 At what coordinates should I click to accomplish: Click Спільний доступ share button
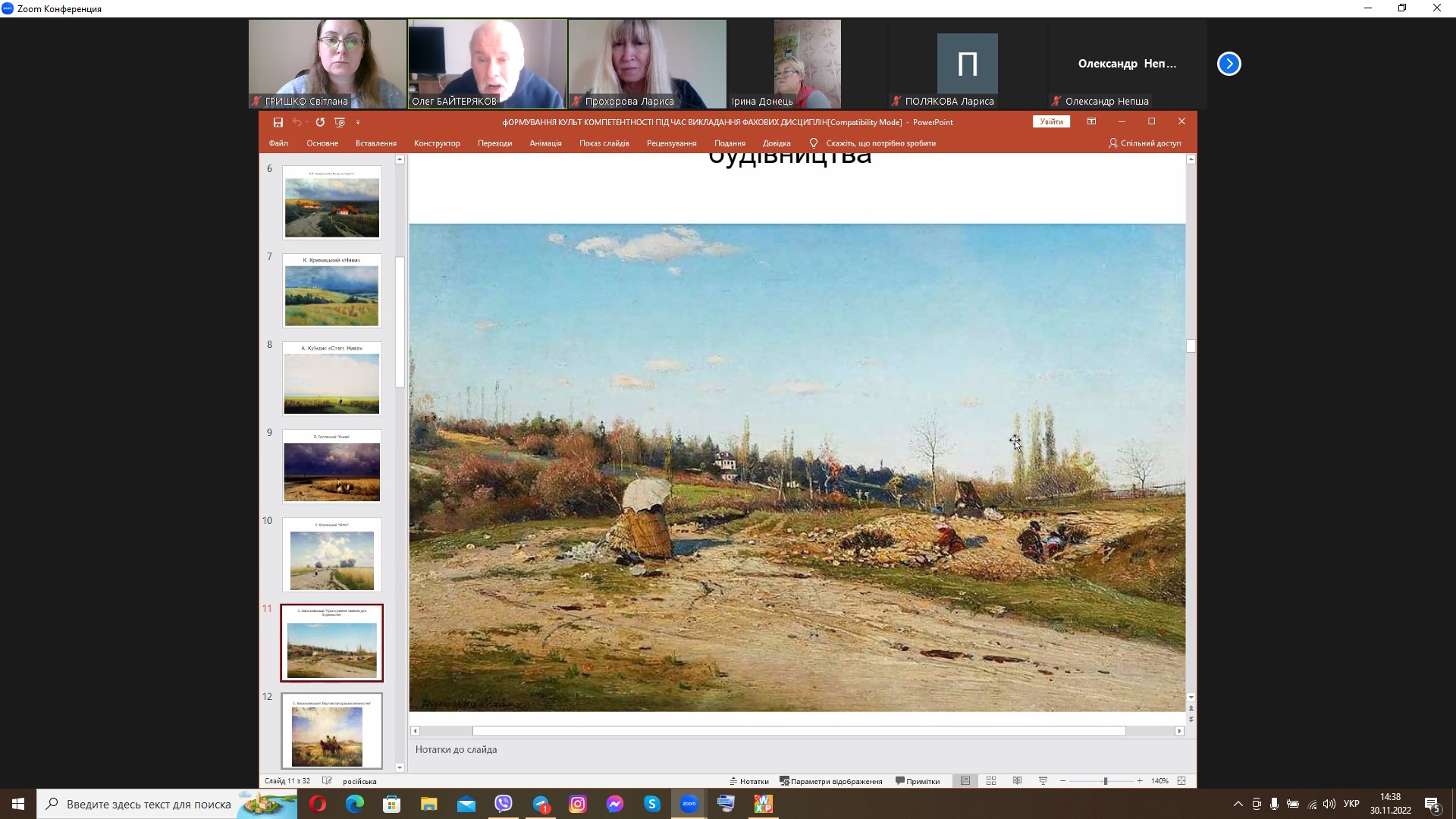pyautogui.click(x=1145, y=143)
